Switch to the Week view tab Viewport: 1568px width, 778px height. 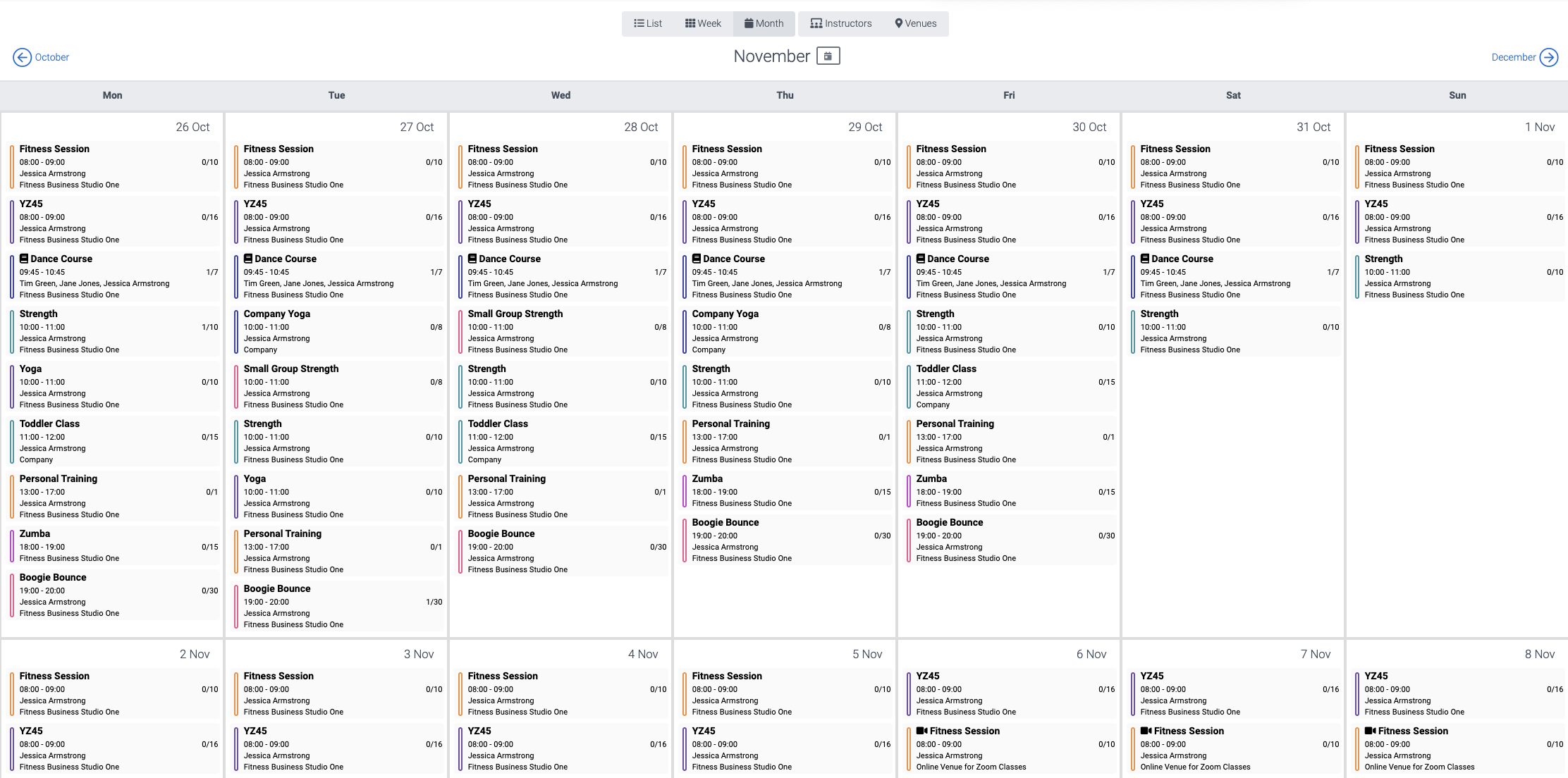703,23
